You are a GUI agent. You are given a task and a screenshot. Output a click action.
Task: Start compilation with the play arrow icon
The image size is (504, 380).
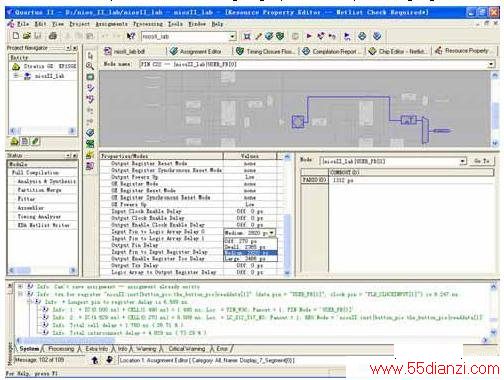coord(309,36)
